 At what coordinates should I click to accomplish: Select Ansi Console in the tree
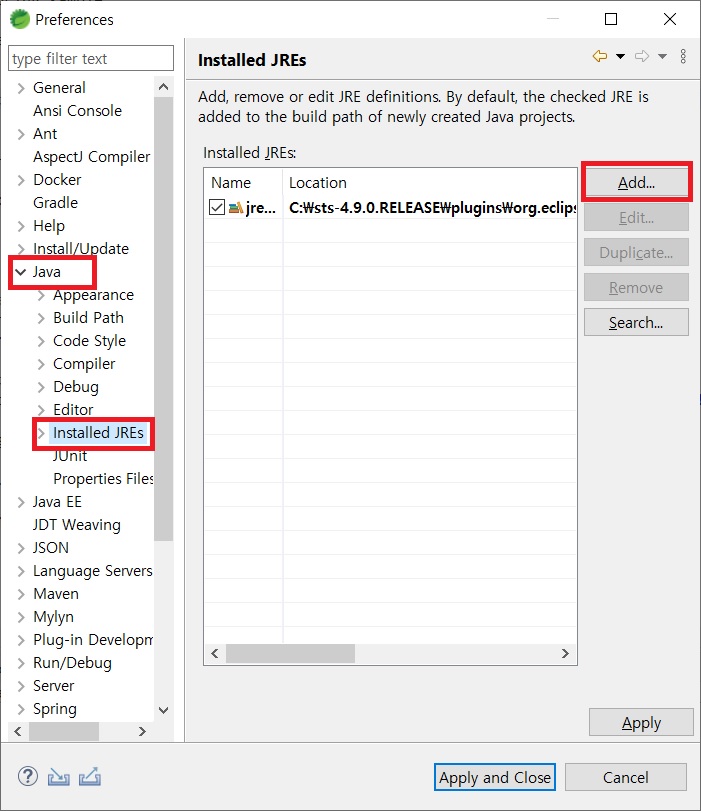78,111
